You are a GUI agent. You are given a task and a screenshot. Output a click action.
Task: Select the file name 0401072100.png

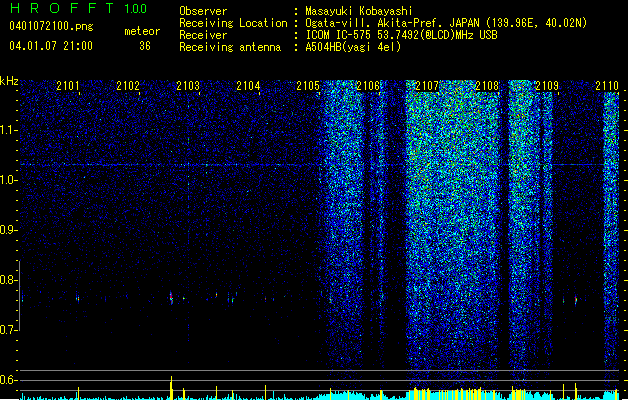click(51, 26)
